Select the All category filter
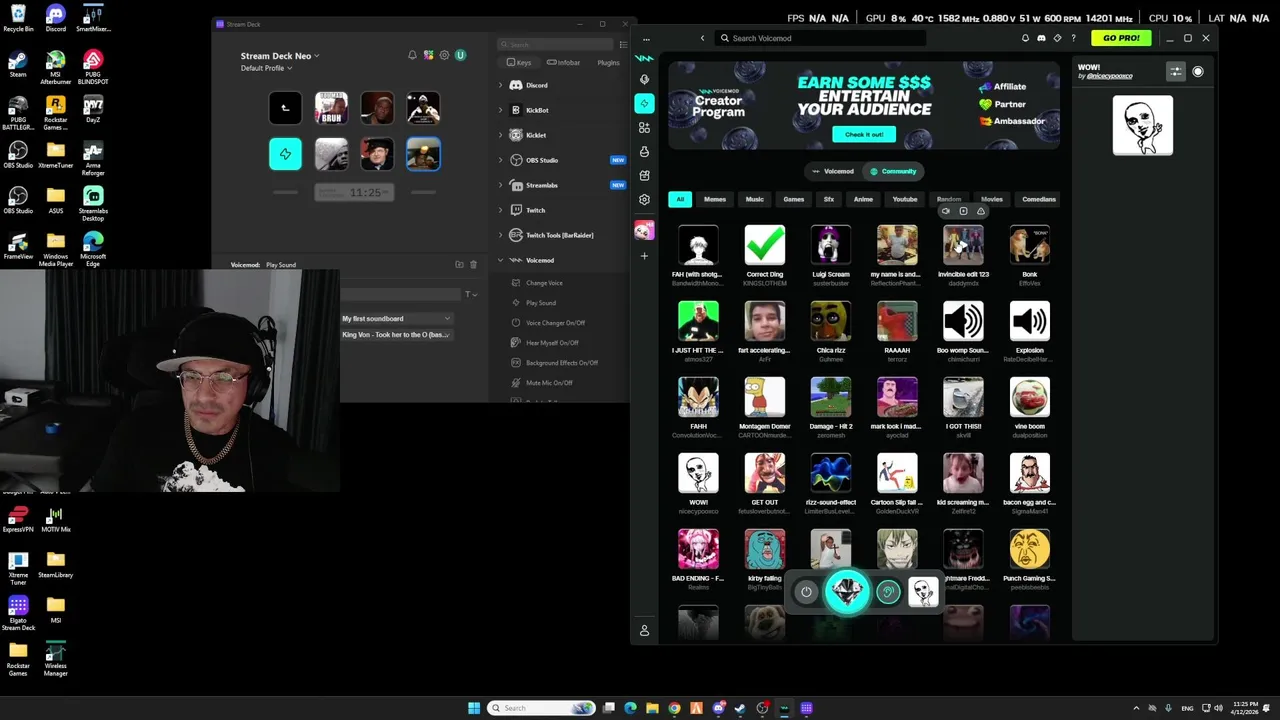1280x720 pixels. 680,199
